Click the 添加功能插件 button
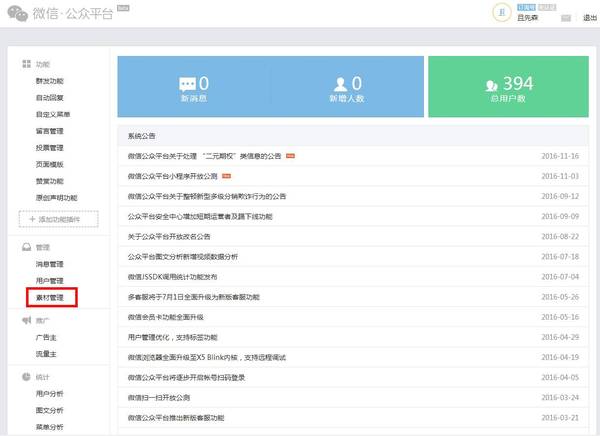Screen dimensions: 600x436 [59, 219]
